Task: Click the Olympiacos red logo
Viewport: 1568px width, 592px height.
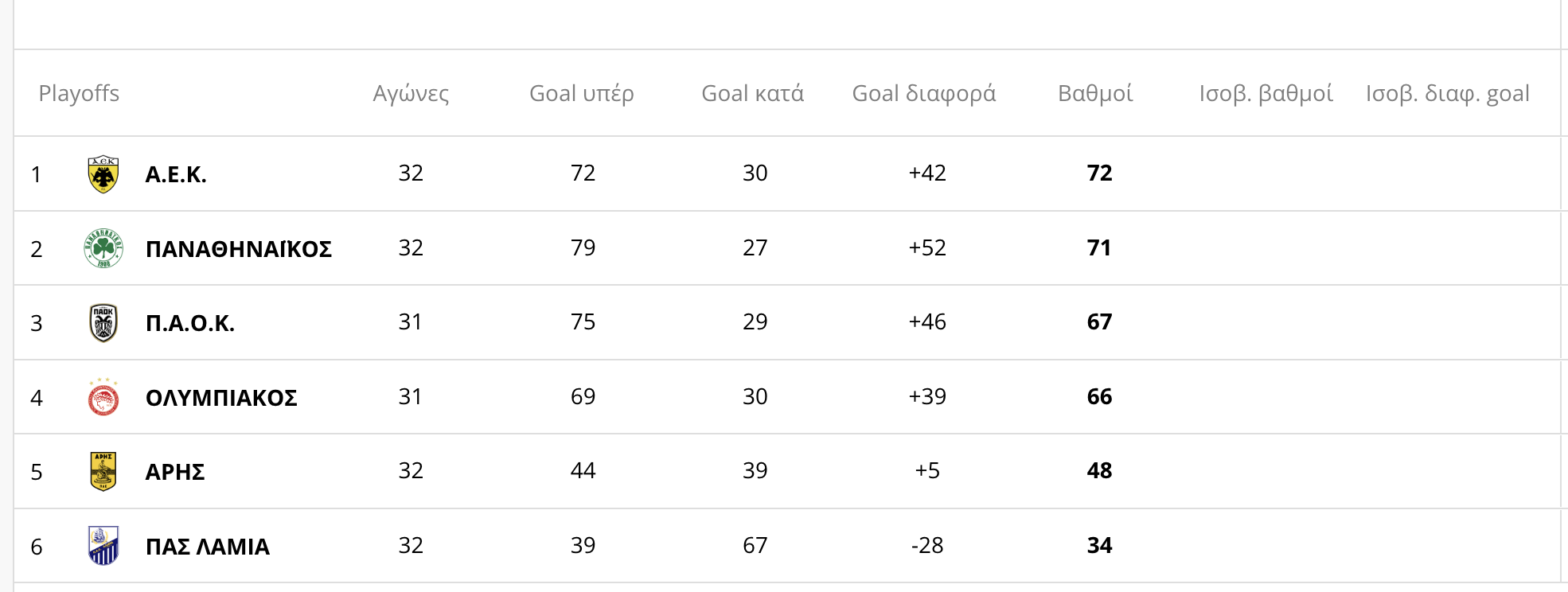Action: [x=103, y=397]
